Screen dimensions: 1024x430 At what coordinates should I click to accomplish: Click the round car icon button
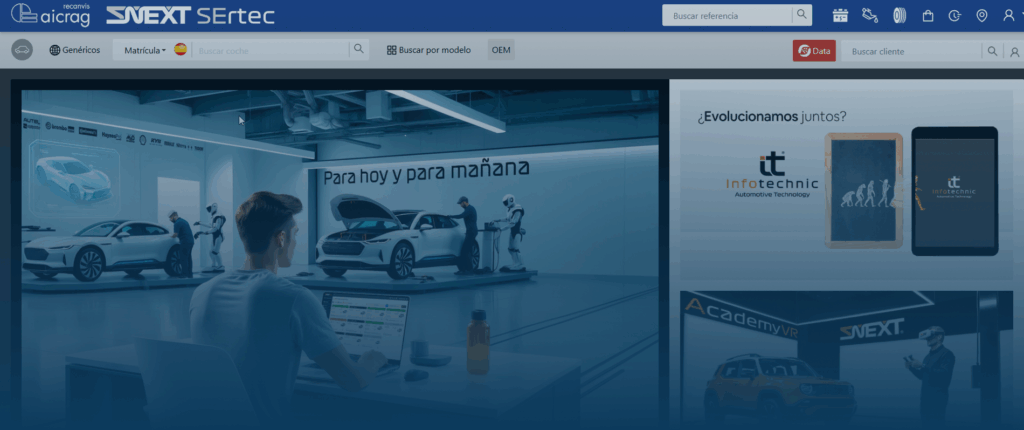(x=22, y=50)
